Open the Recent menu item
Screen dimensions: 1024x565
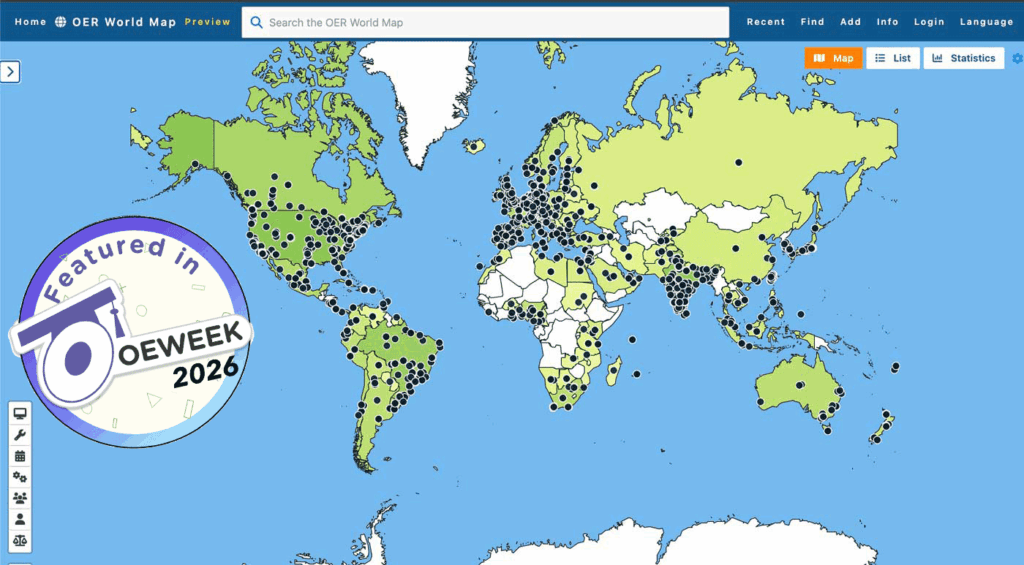click(x=765, y=22)
